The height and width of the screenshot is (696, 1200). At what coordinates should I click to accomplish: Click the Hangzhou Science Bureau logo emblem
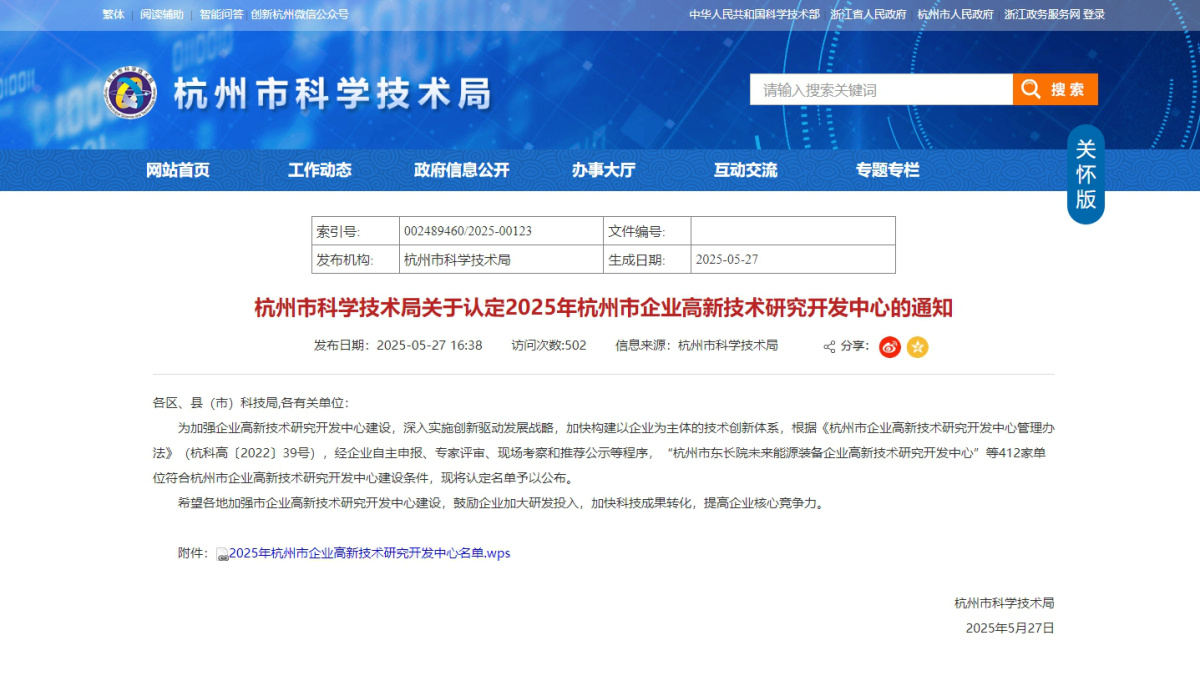tap(130, 93)
